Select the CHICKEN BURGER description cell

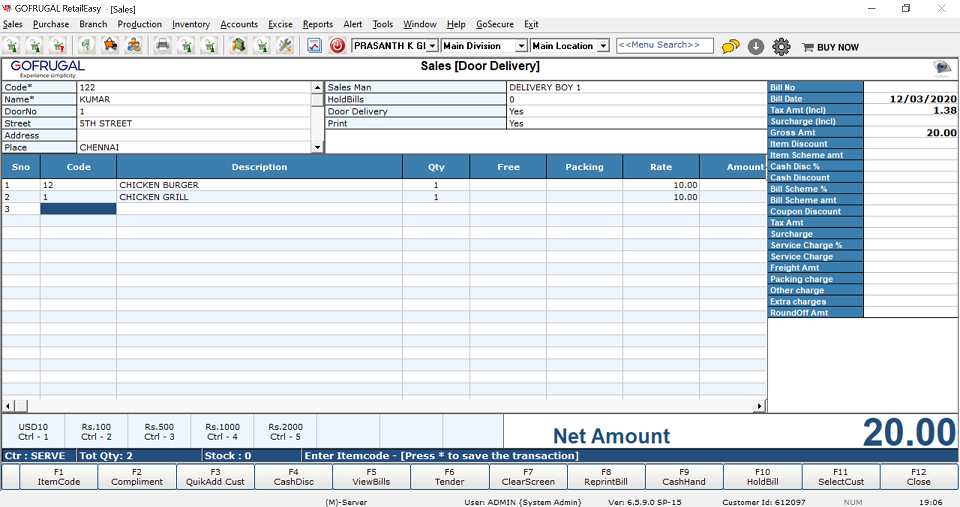[x=259, y=185]
